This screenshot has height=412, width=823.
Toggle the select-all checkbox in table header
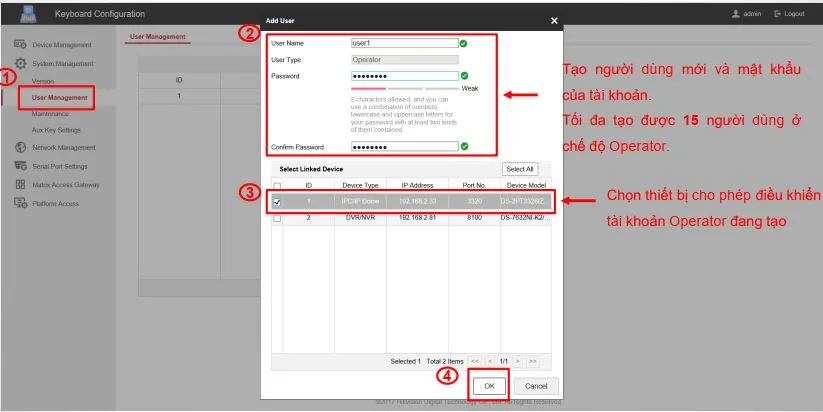tap(277, 185)
